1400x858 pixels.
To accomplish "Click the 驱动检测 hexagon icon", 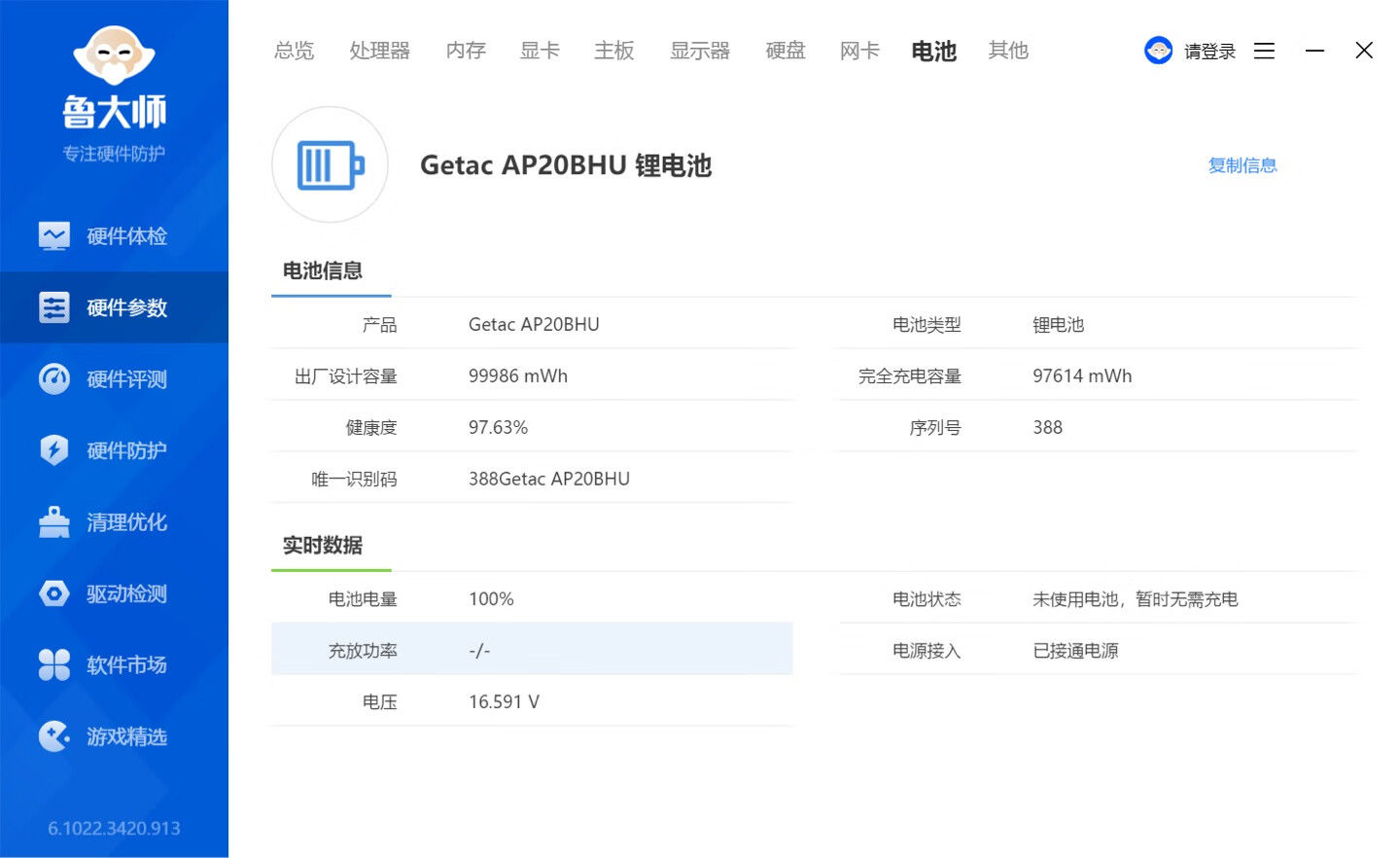I will click(x=53, y=593).
